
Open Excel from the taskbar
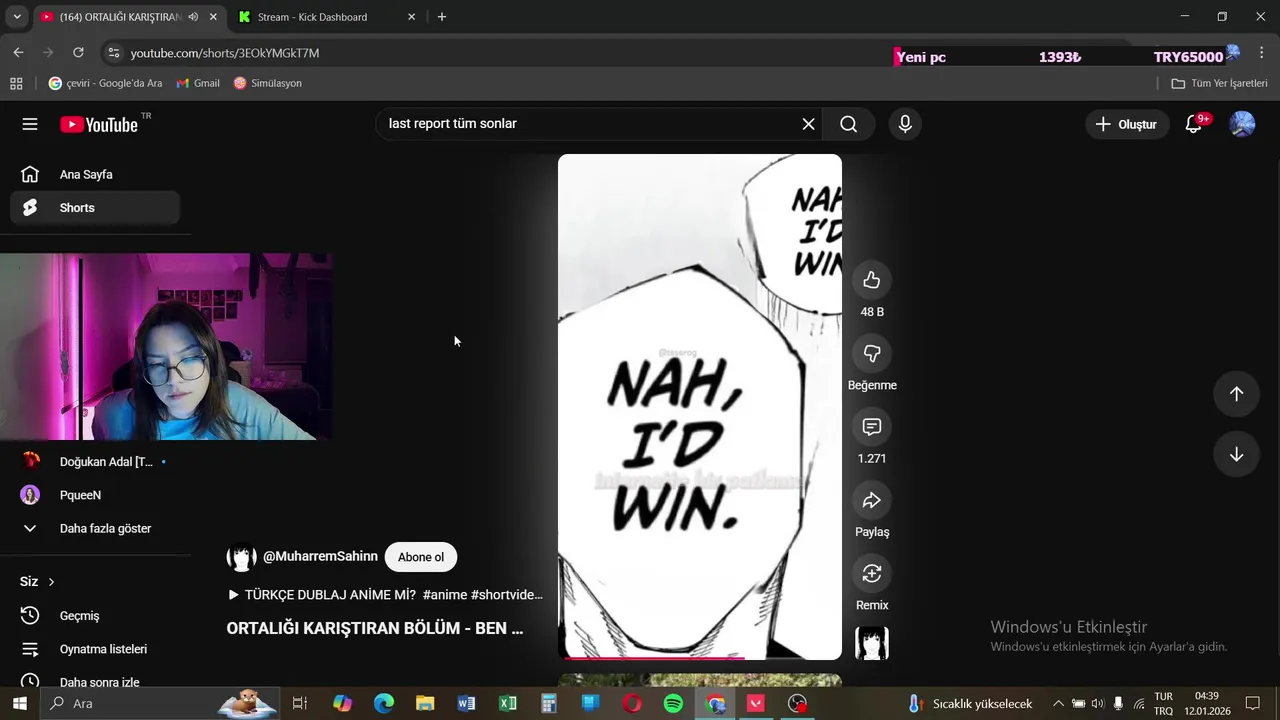pyautogui.click(x=508, y=703)
